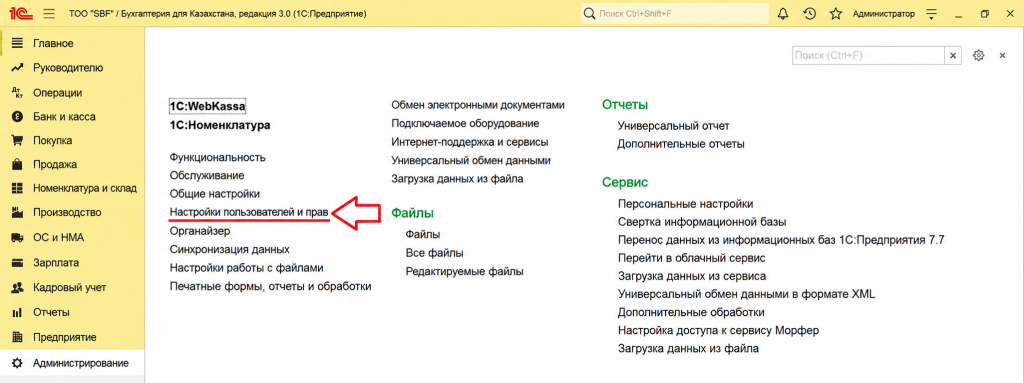The width and height of the screenshot is (1024, 383).
Task: Open Дополнительные отчеты
Action: [x=681, y=144]
